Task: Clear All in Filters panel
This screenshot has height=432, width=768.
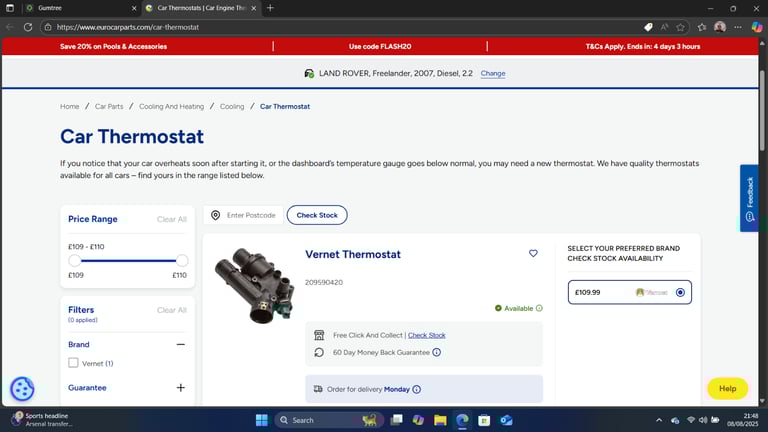Action: click(171, 310)
